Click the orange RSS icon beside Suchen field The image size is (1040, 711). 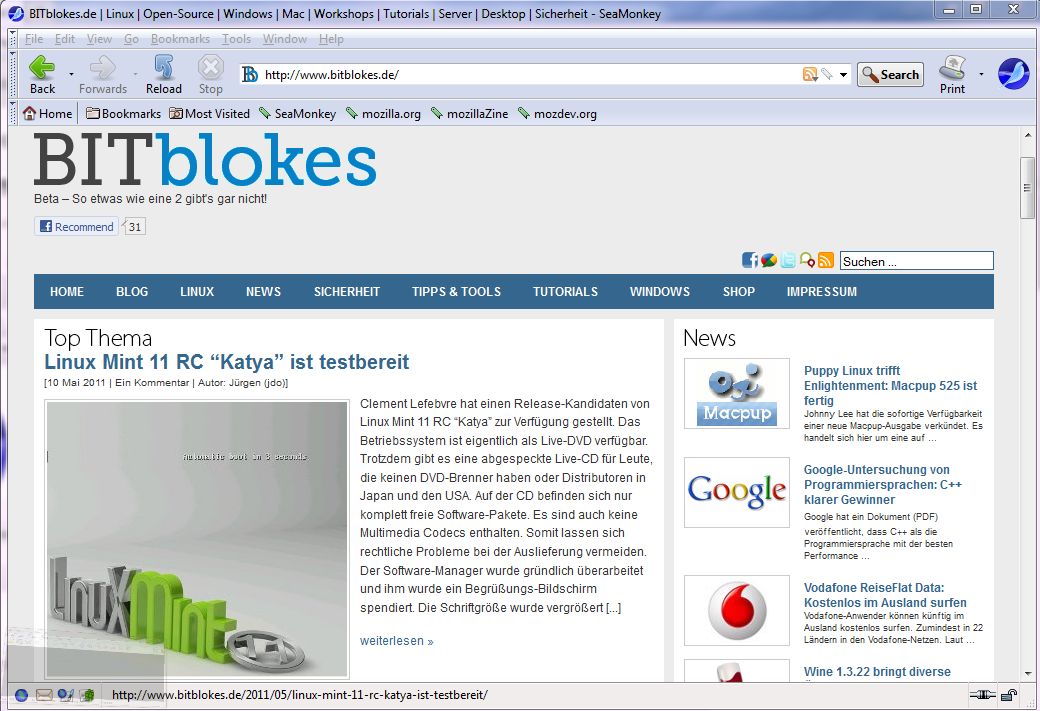coord(826,260)
